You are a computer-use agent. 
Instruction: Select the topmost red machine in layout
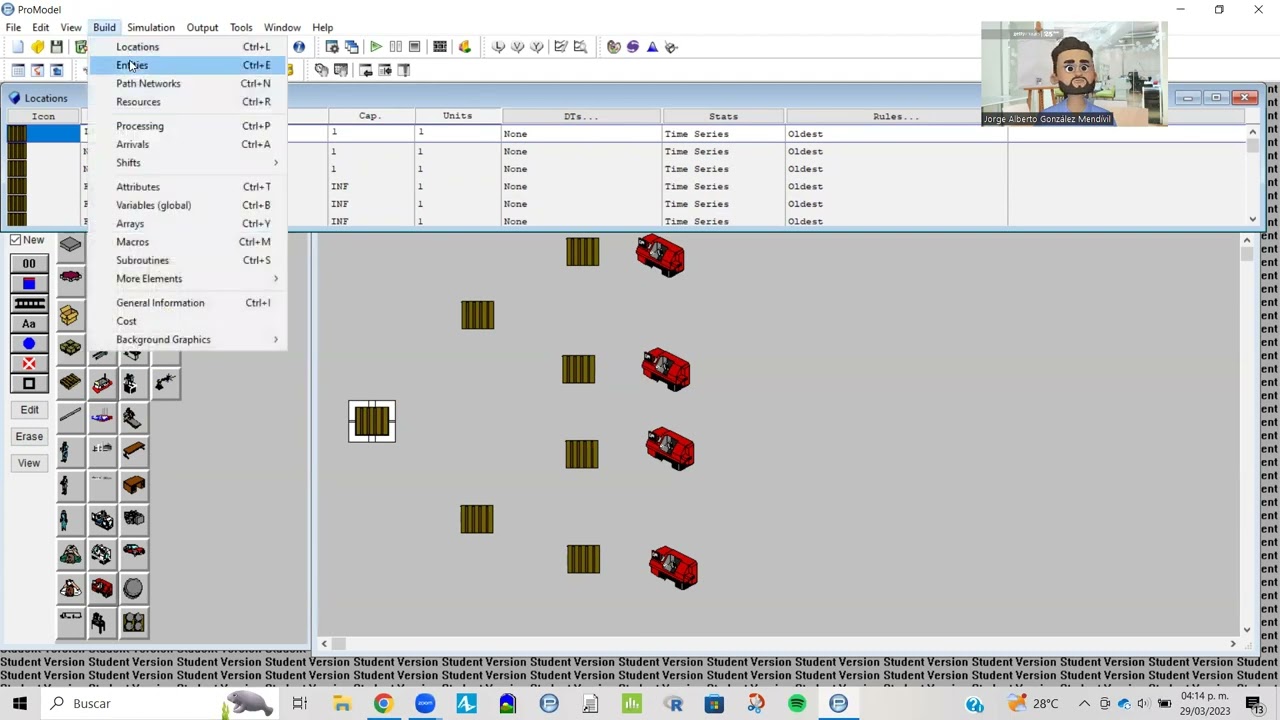pos(660,255)
